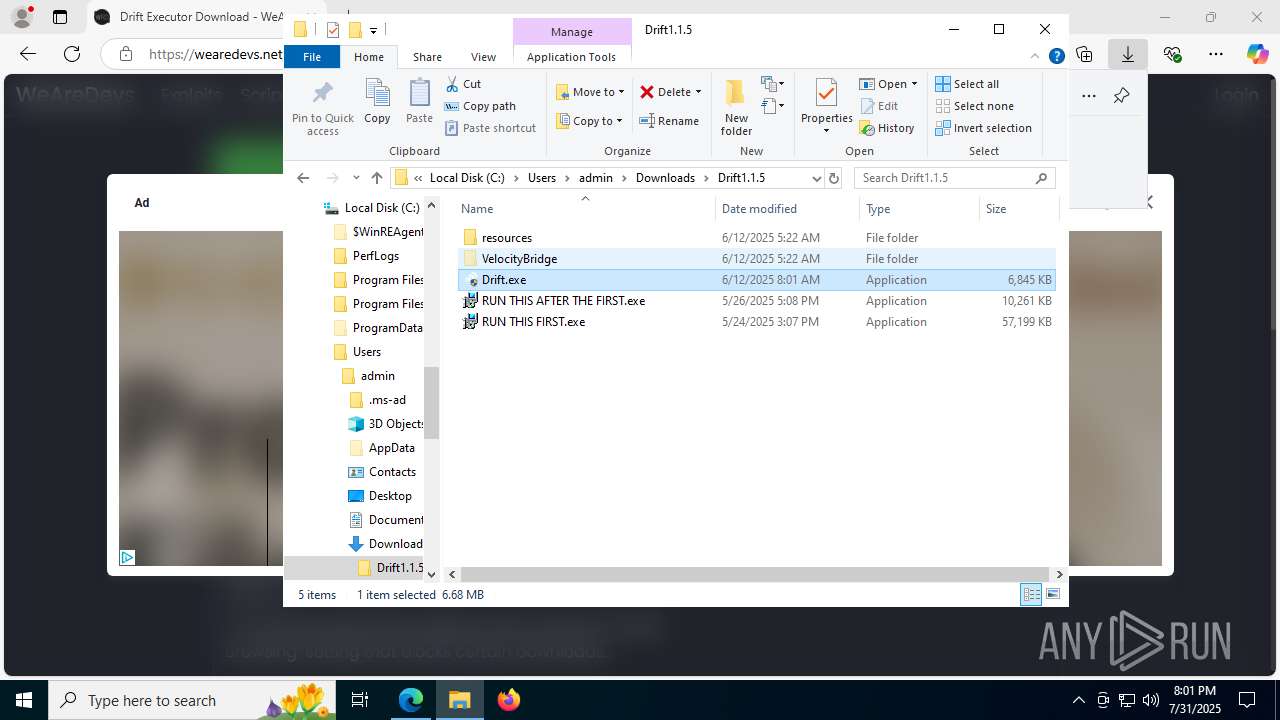This screenshot has height=720, width=1280.
Task: Click the Copy ribbon icon
Action: [x=377, y=102]
